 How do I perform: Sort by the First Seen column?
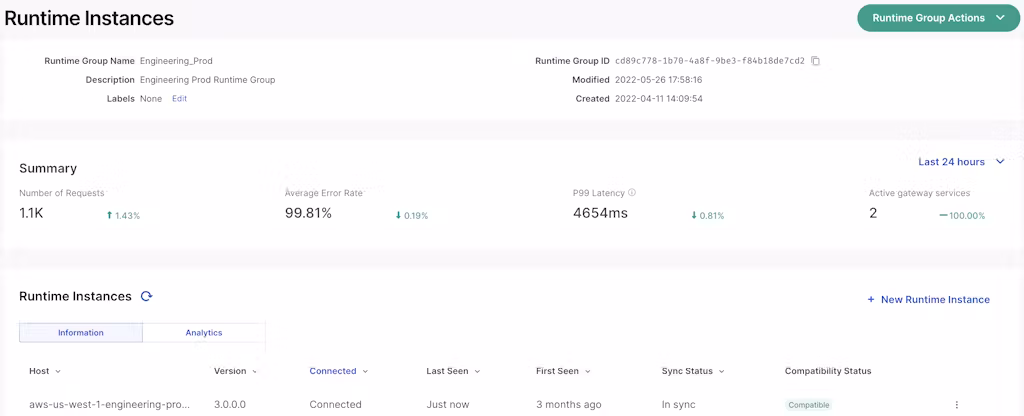coord(563,371)
